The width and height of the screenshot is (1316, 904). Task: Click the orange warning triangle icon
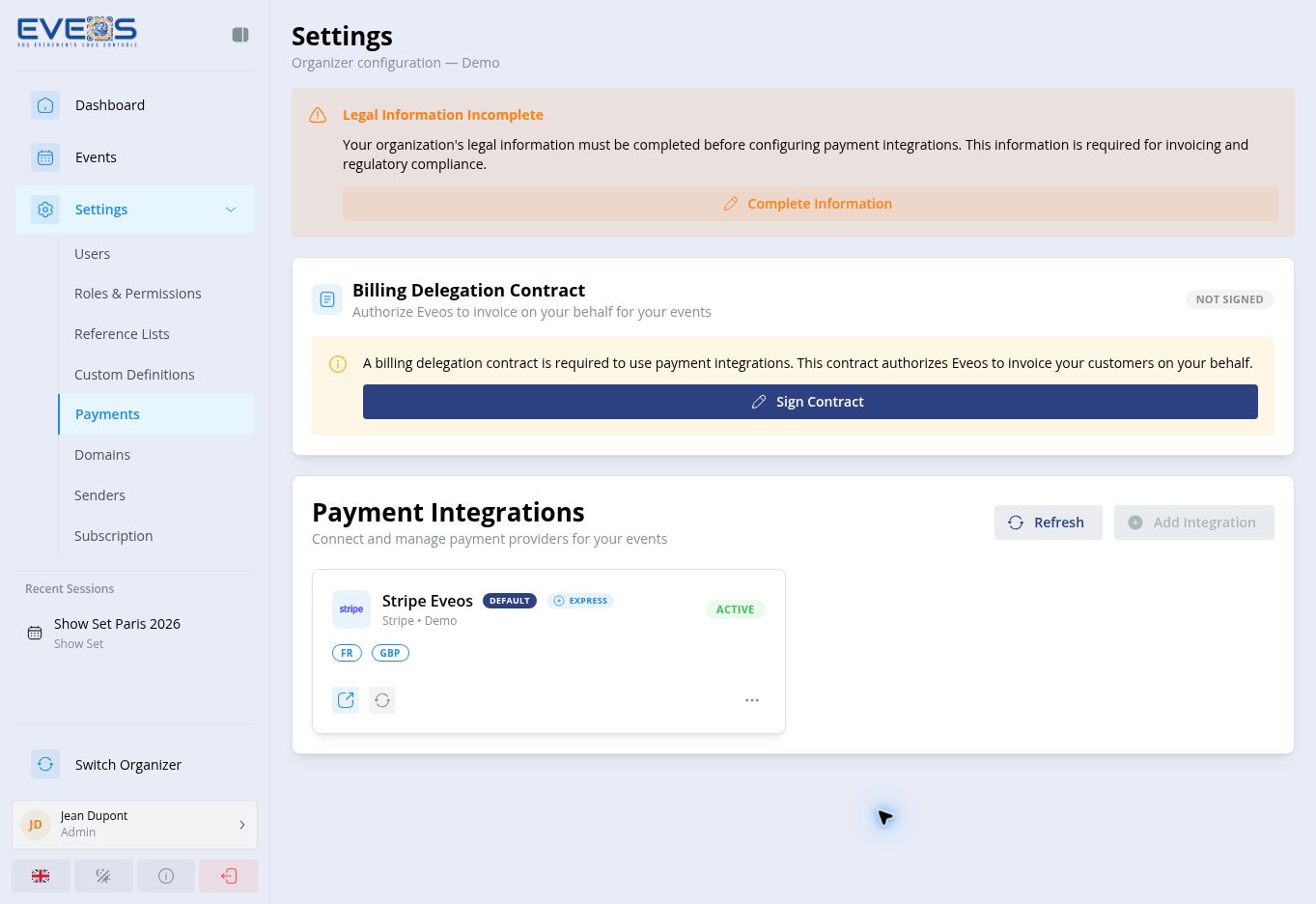click(318, 115)
